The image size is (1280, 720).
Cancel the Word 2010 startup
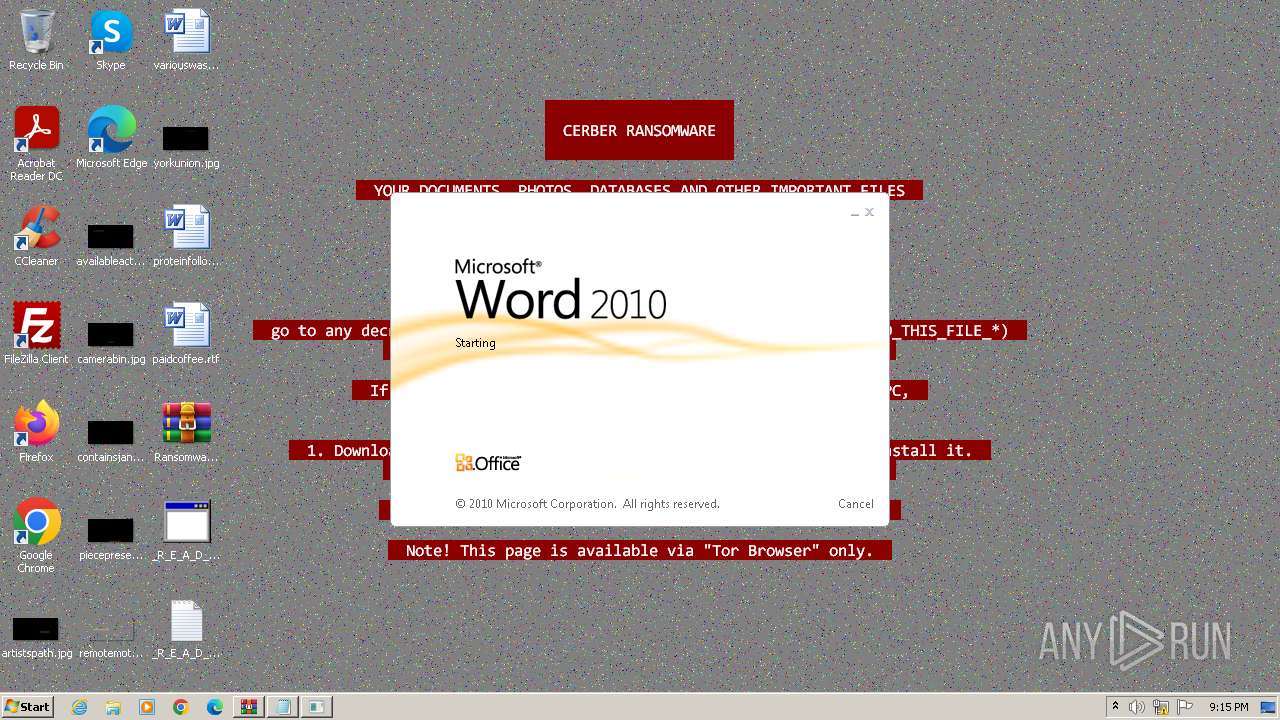[x=855, y=504]
